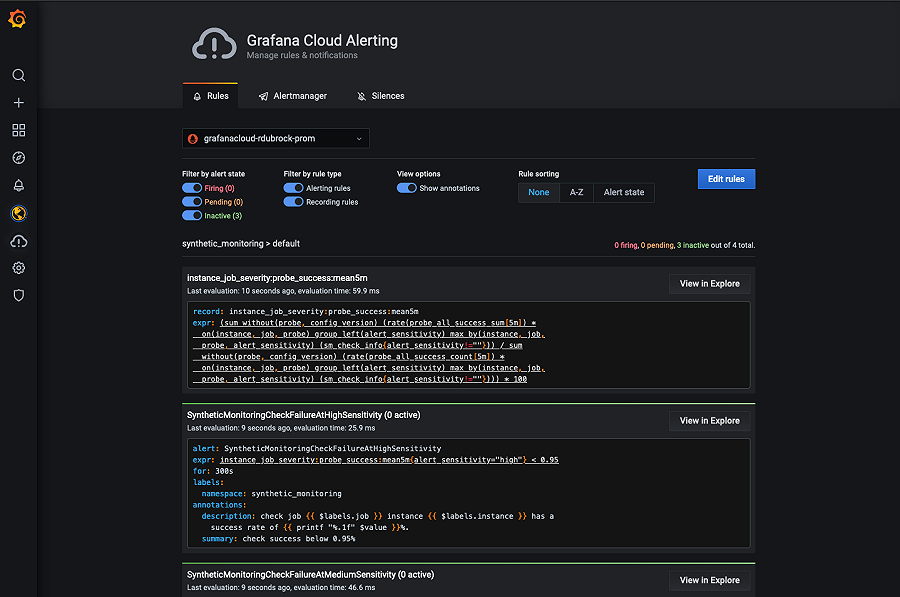Click the Create plus icon in sidebar
The height and width of the screenshot is (597, 900).
[x=17, y=102]
